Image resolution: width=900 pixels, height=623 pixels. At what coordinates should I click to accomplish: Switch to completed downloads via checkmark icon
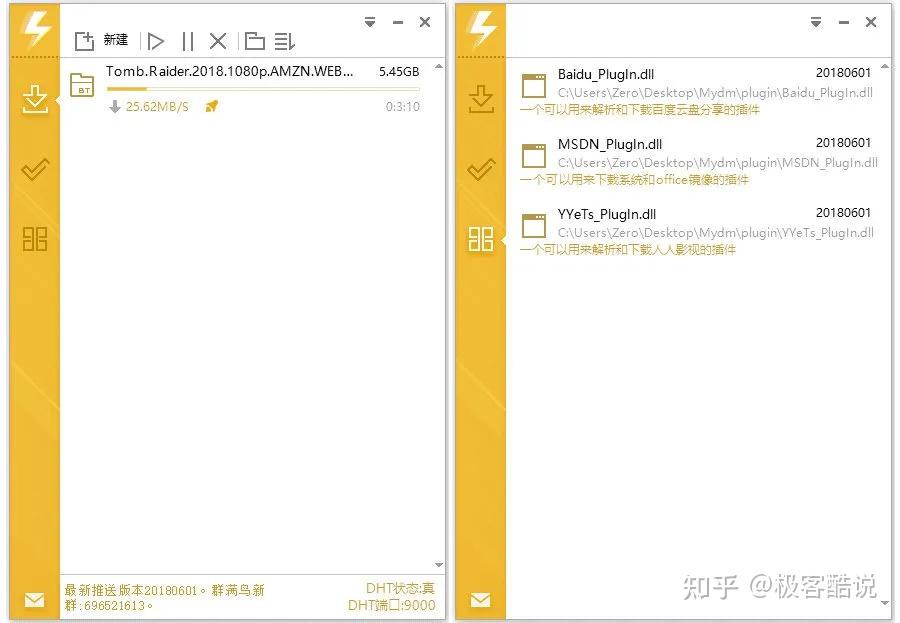click(x=35, y=169)
